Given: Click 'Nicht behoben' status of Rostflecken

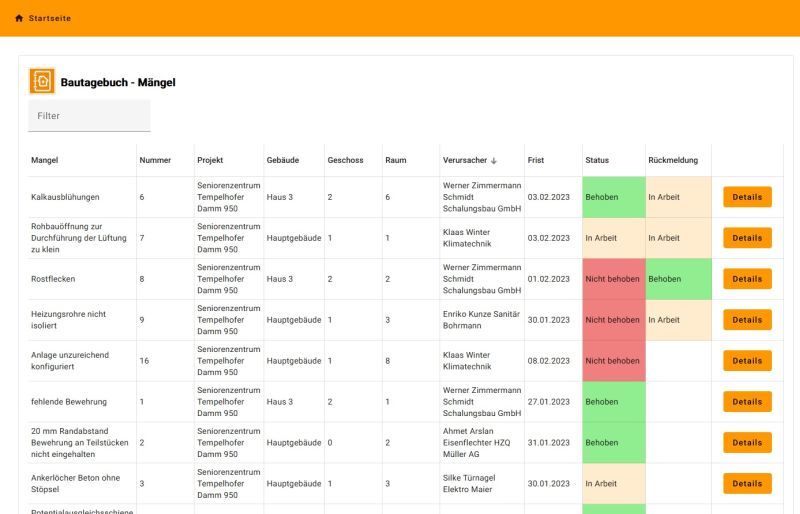Looking at the screenshot, I should coord(614,279).
